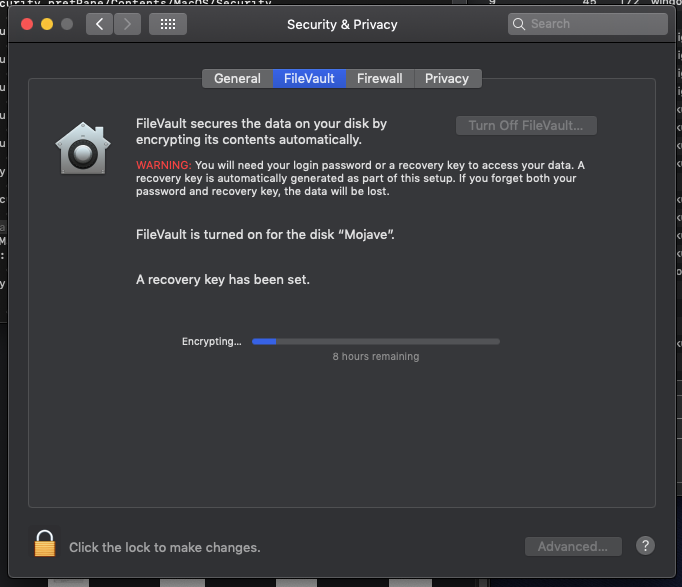
Task: Click 'FileVault secures the data' description text
Action: tap(261, 132)
